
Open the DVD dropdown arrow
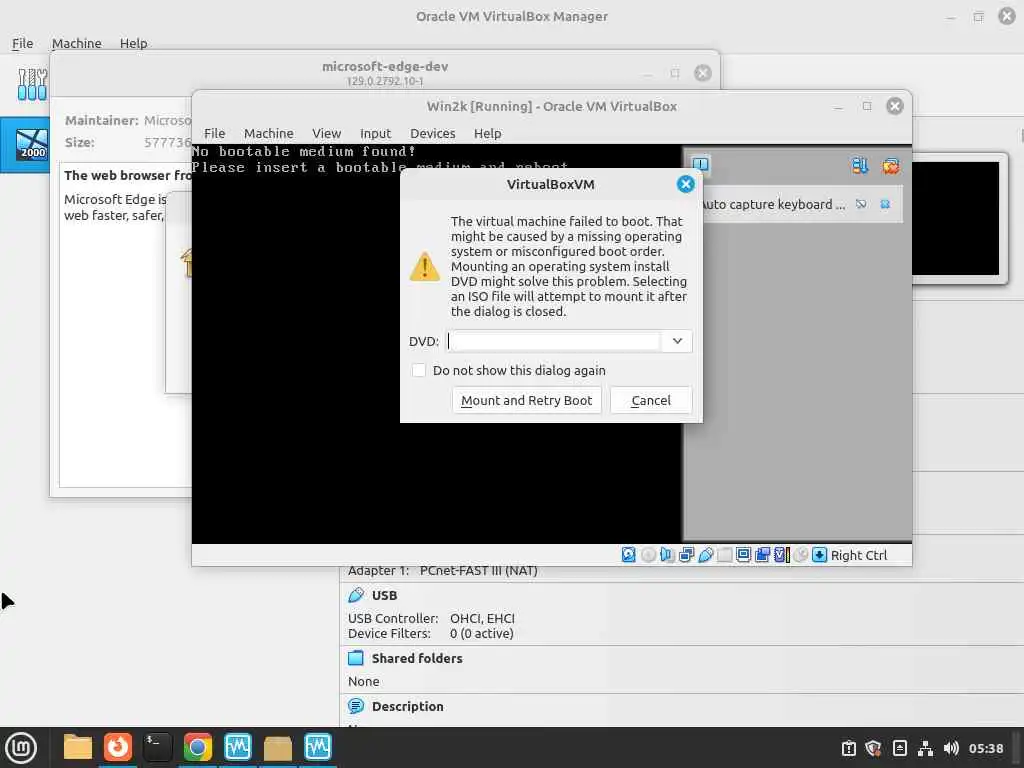pyautogui.click(x=677, y=341)
